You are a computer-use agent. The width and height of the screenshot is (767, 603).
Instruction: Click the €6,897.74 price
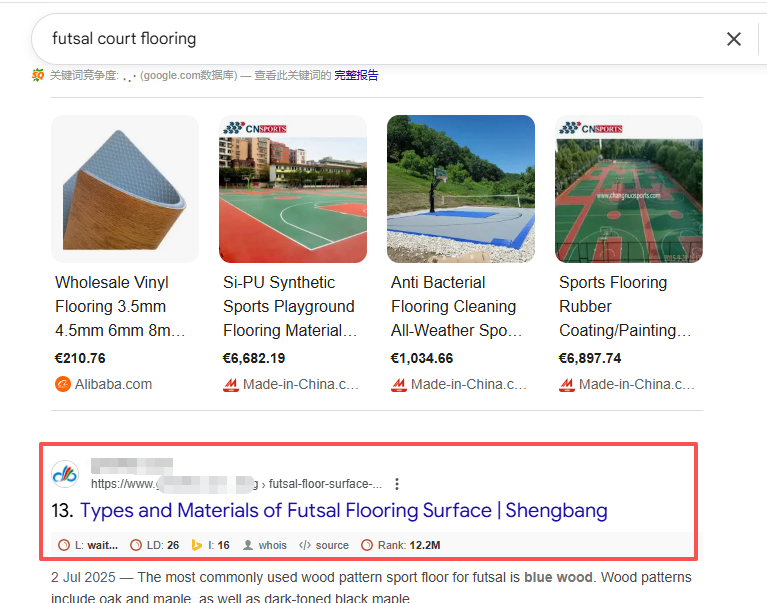point(590,358)
